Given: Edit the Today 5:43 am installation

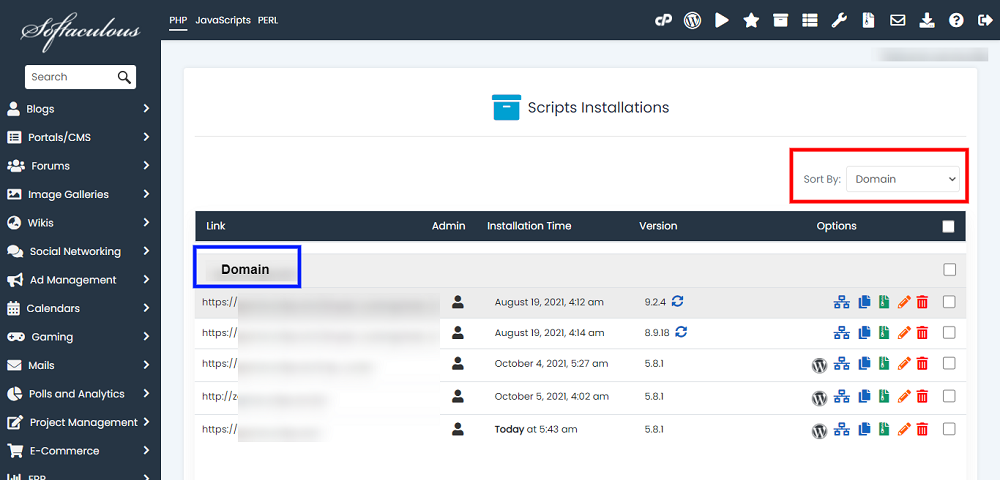Looking at the screenshot, I should 903,430.
